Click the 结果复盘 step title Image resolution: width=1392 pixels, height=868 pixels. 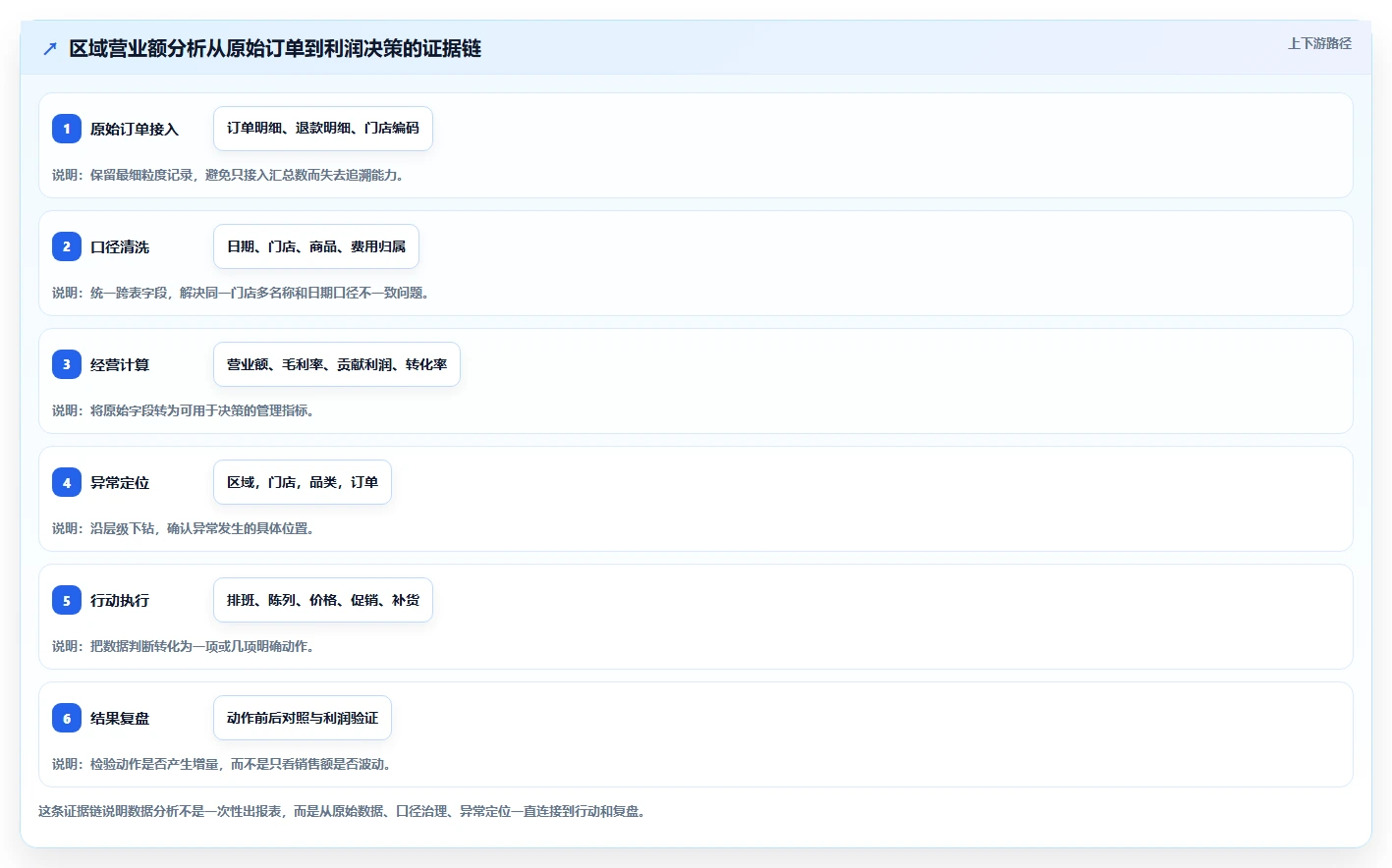(120, 718)
